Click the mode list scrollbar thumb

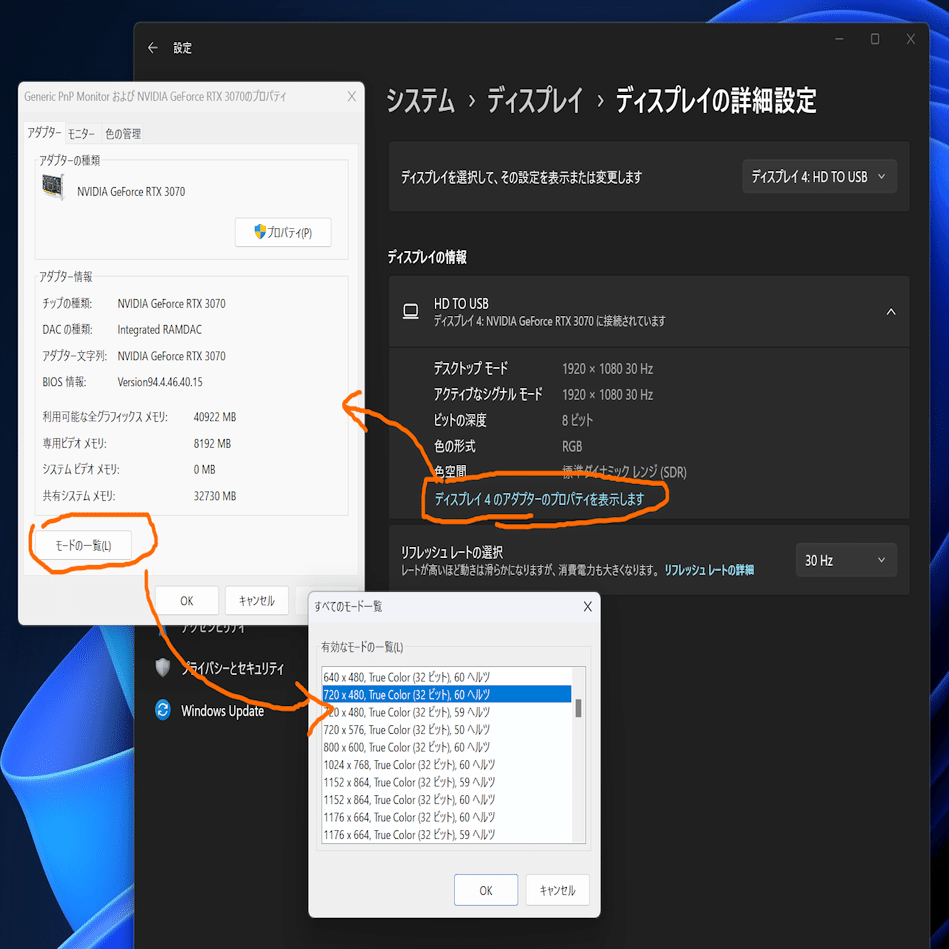[579, 708]
